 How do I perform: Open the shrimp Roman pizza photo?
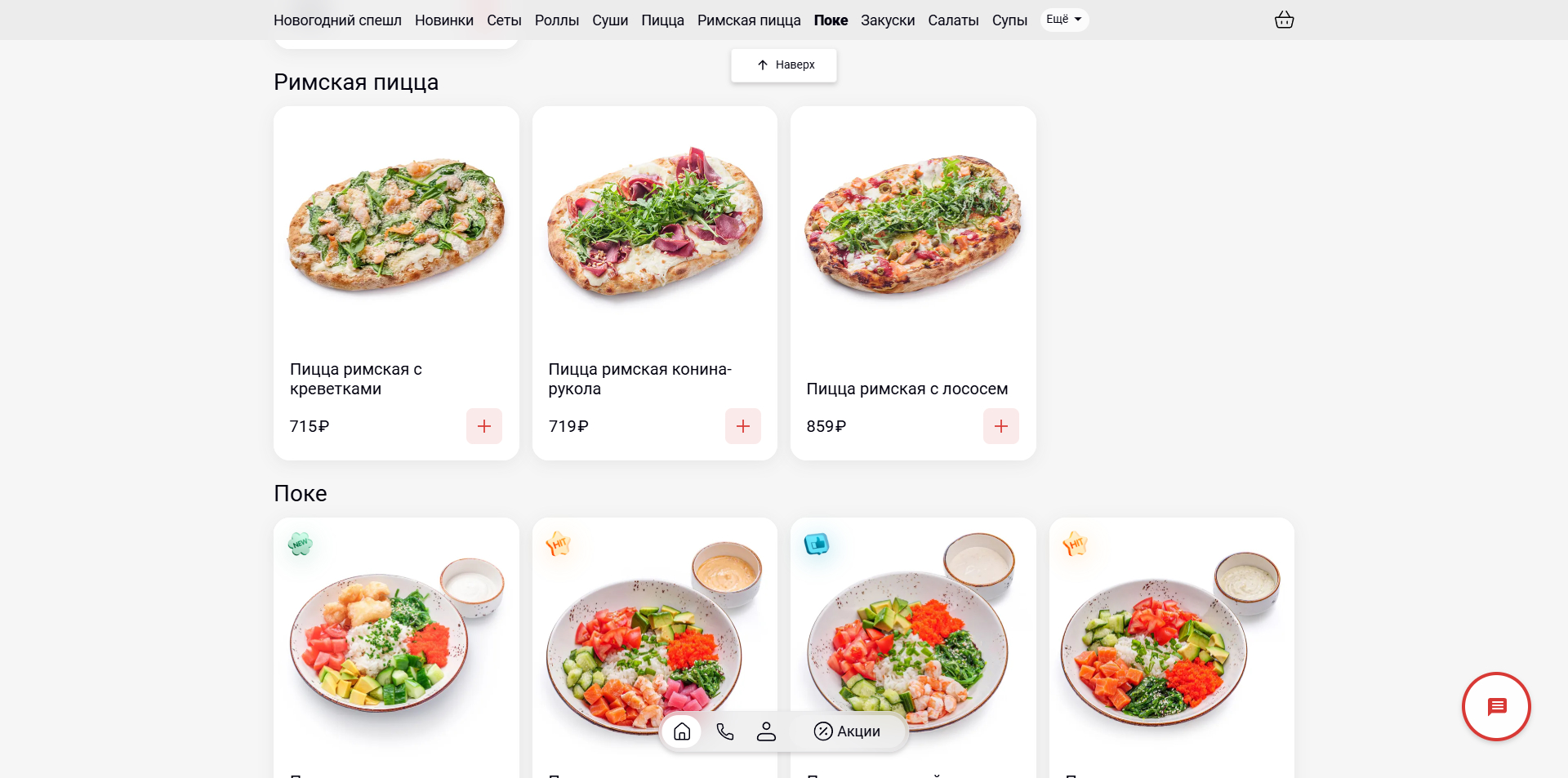(396, 225)
